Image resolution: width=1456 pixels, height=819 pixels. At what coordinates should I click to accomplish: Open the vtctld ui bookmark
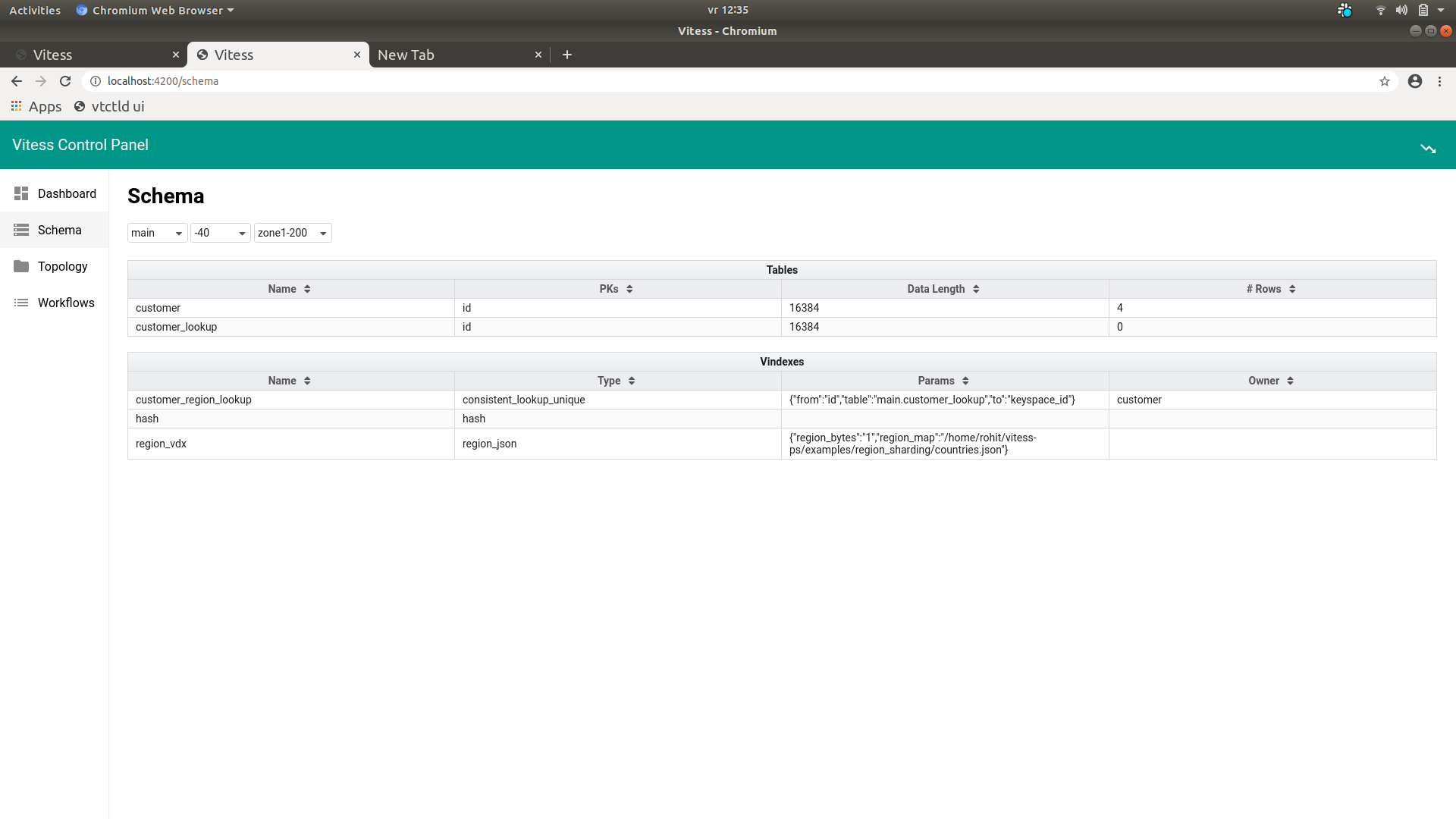pyautogui.click(x=109, y=106)
